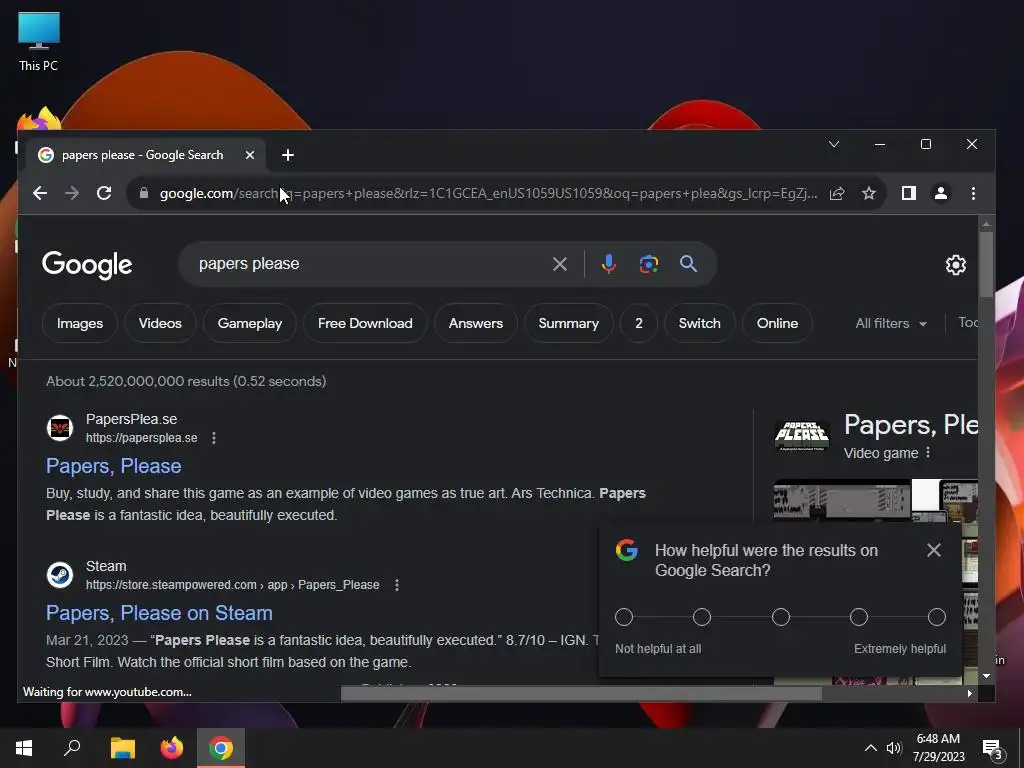Select the Online filter chip
This screenshot has width=1024, height=768.
[x=777, y=323]
